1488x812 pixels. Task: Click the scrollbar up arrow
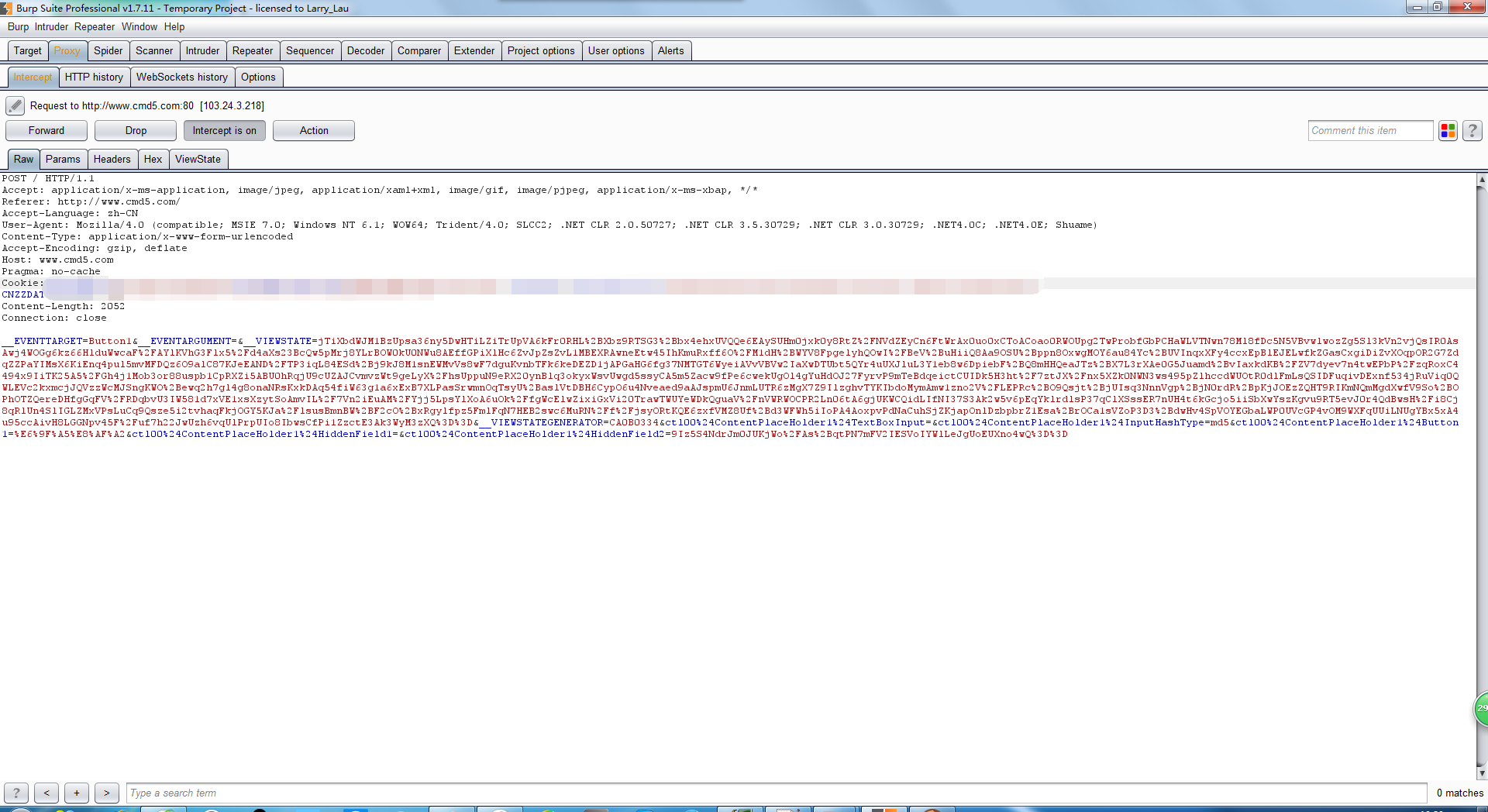1482,179
